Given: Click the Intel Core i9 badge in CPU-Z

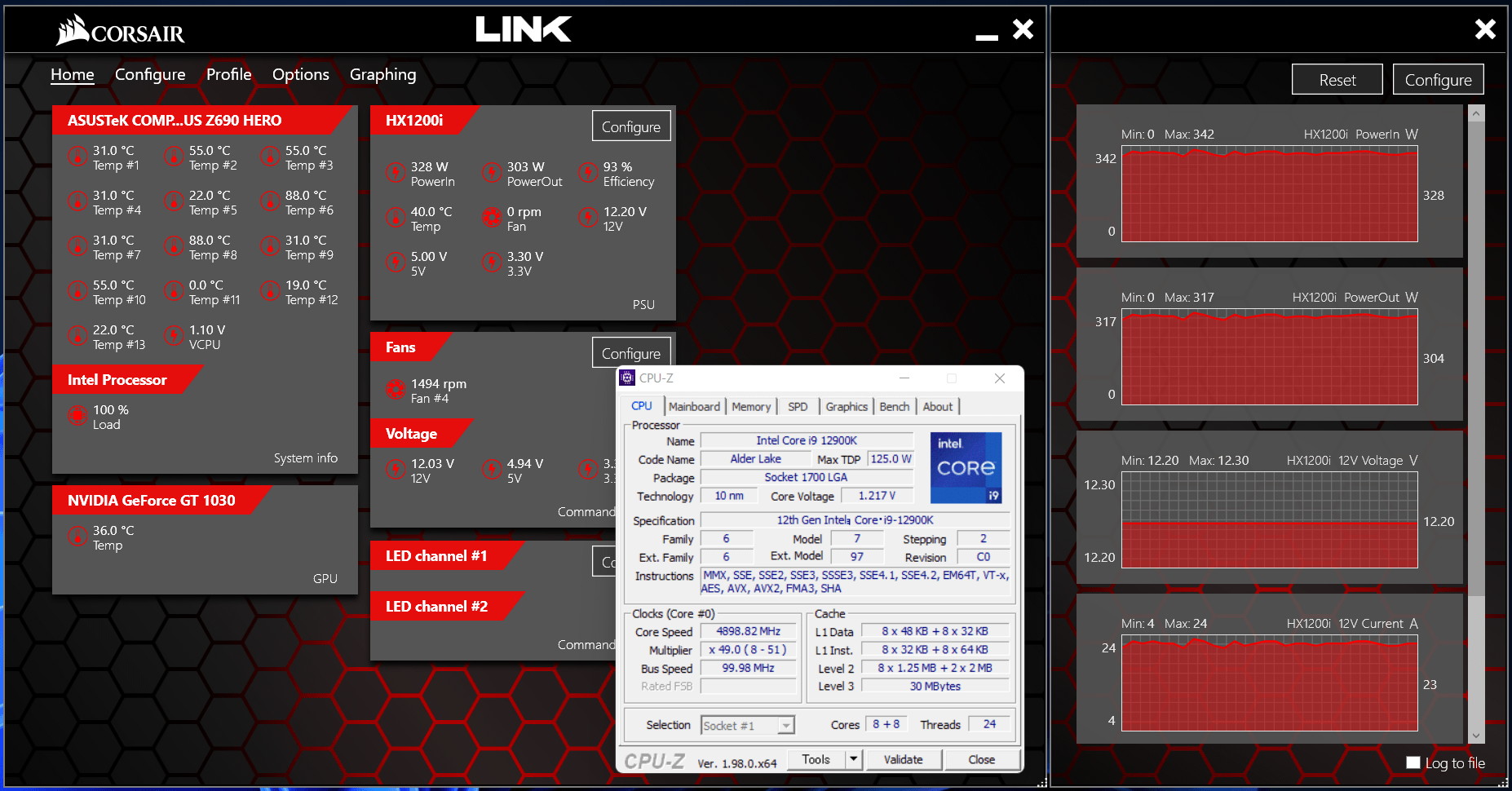Looking at the screenshot, I should click(966, 467).
